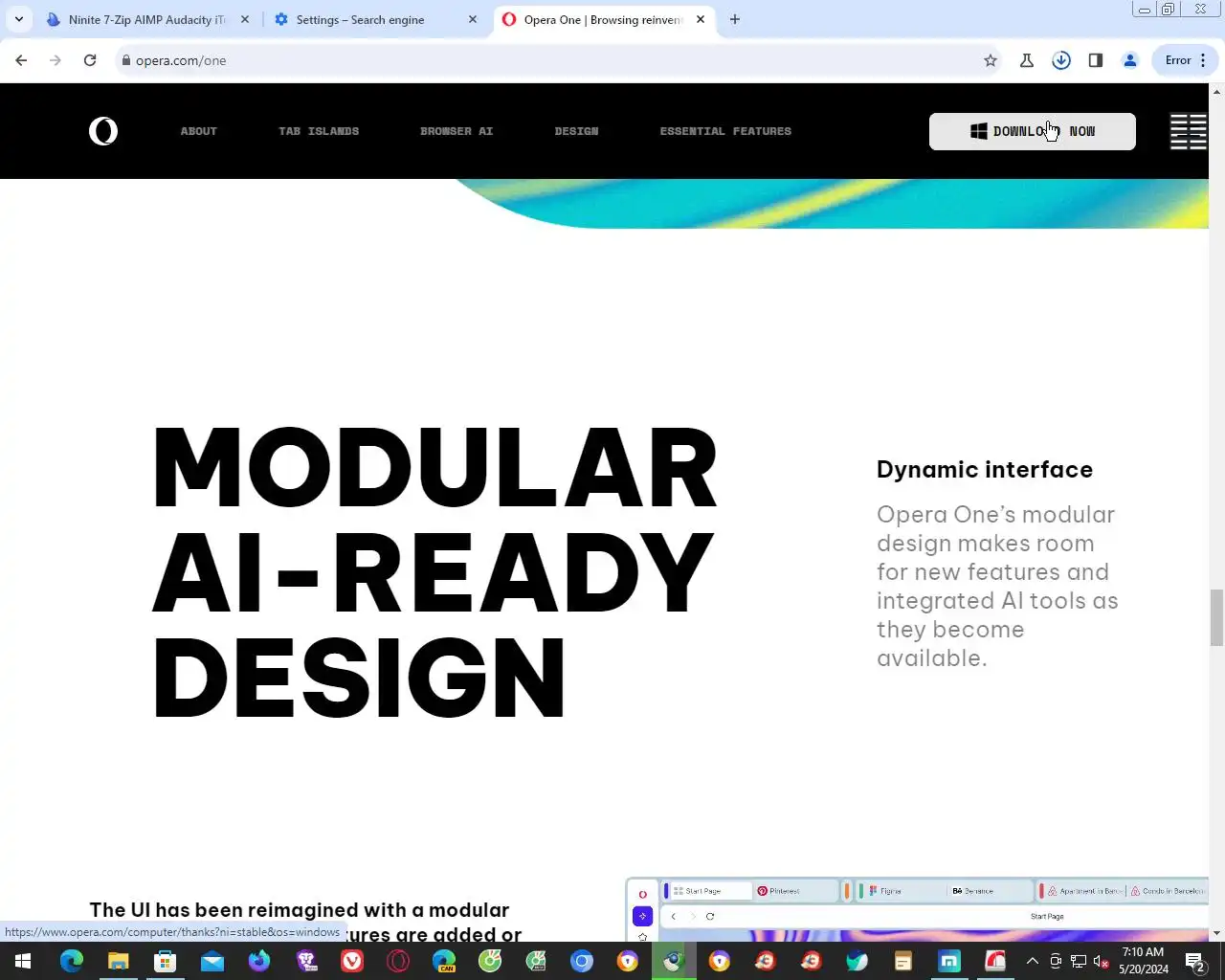Image resolution: width=1225 pixels, height=980 pixels.
Task: Toggle the Chrome side panel icon
Action: click(x=1096, y=60)
